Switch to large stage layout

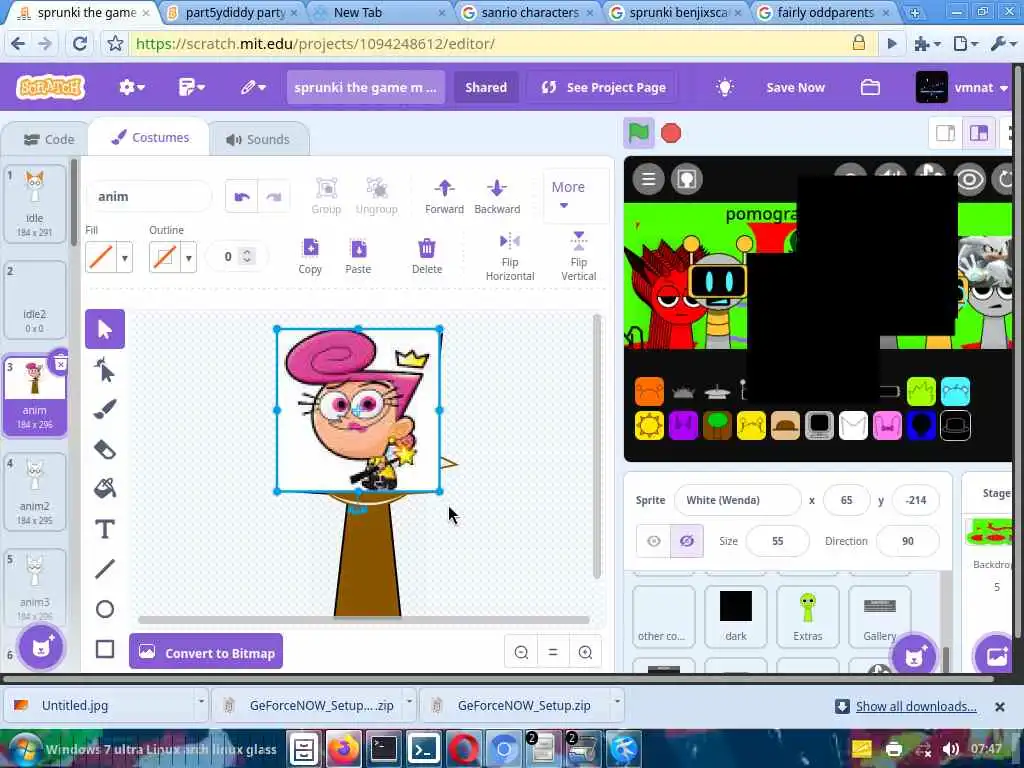pos(978,133)
